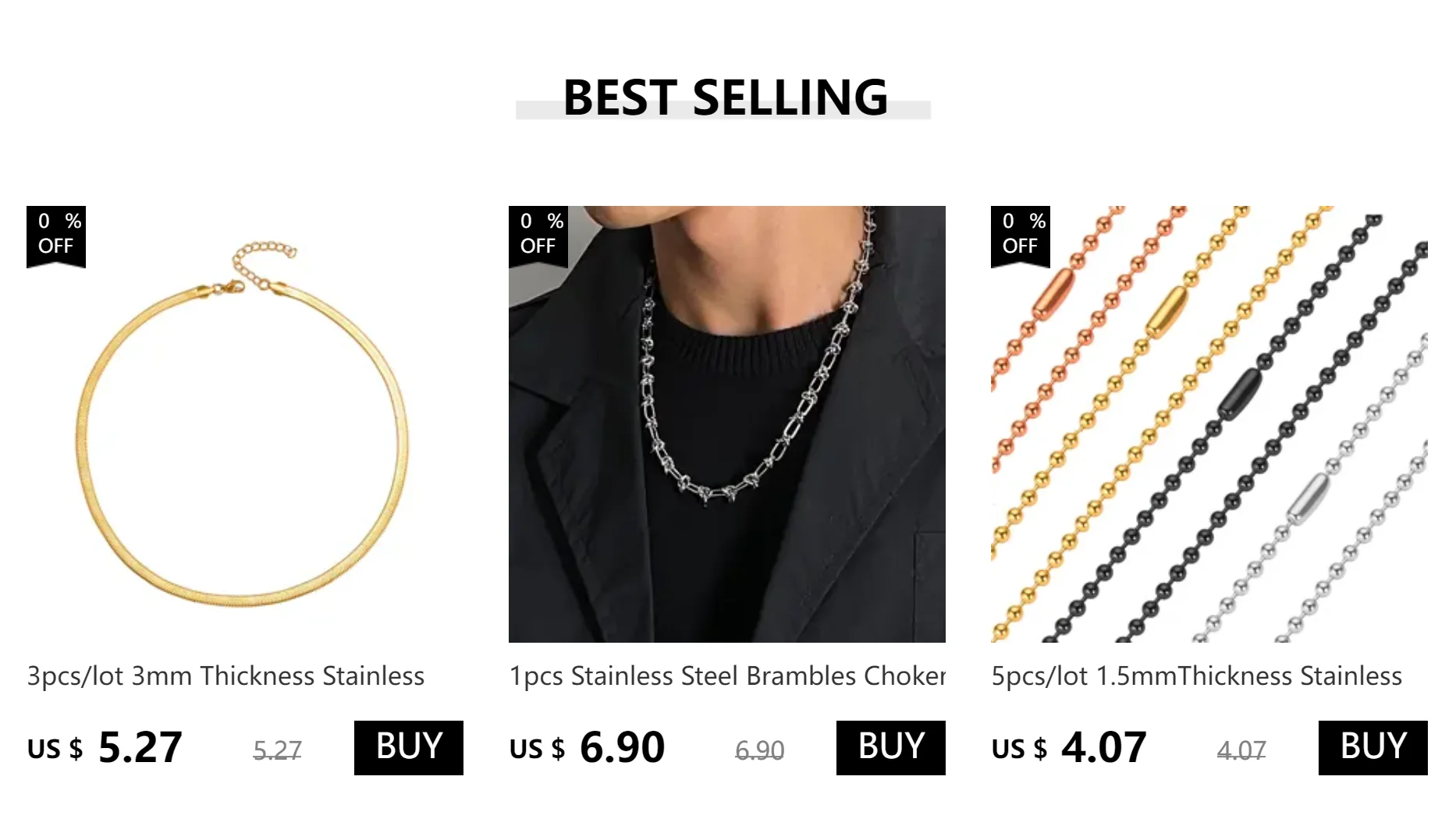Click BUY button for 4.07 bead chains
This screenshot has height=819, width=1456.
tap(1373, 747)
